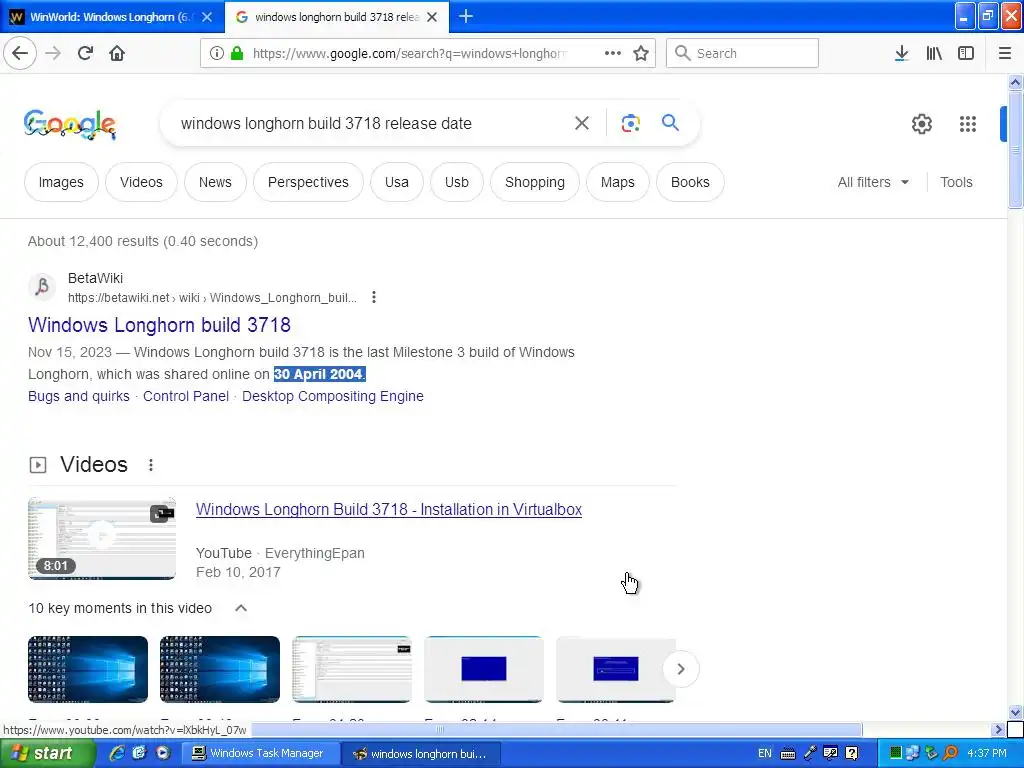Viewport: 1024px width, 768px height.
Task: Open the Desktop Compositing Engine sitelink
Action: tap(332, 396)
